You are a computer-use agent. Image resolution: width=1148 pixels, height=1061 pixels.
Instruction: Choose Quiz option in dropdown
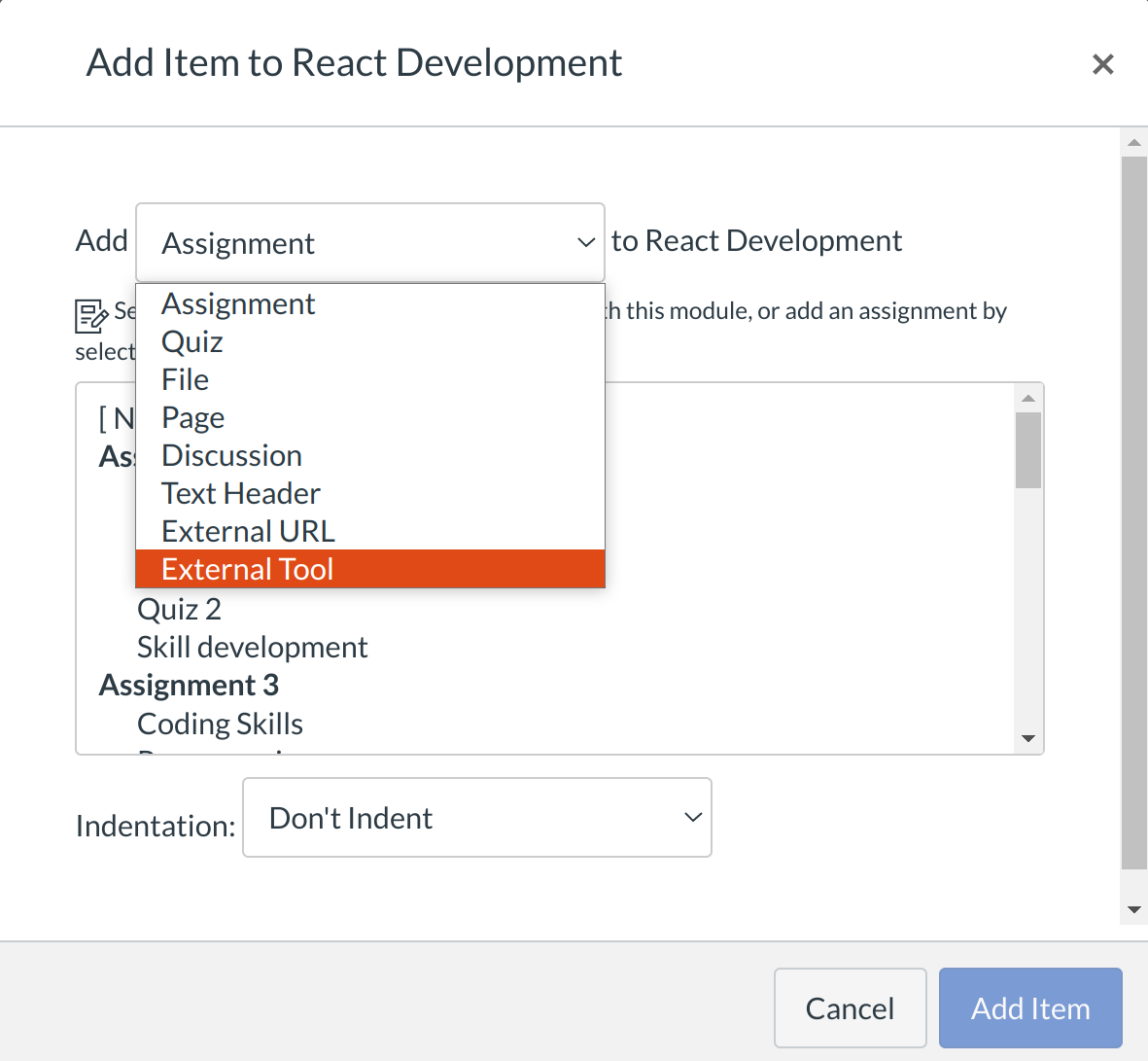click(x=192, y=342)
